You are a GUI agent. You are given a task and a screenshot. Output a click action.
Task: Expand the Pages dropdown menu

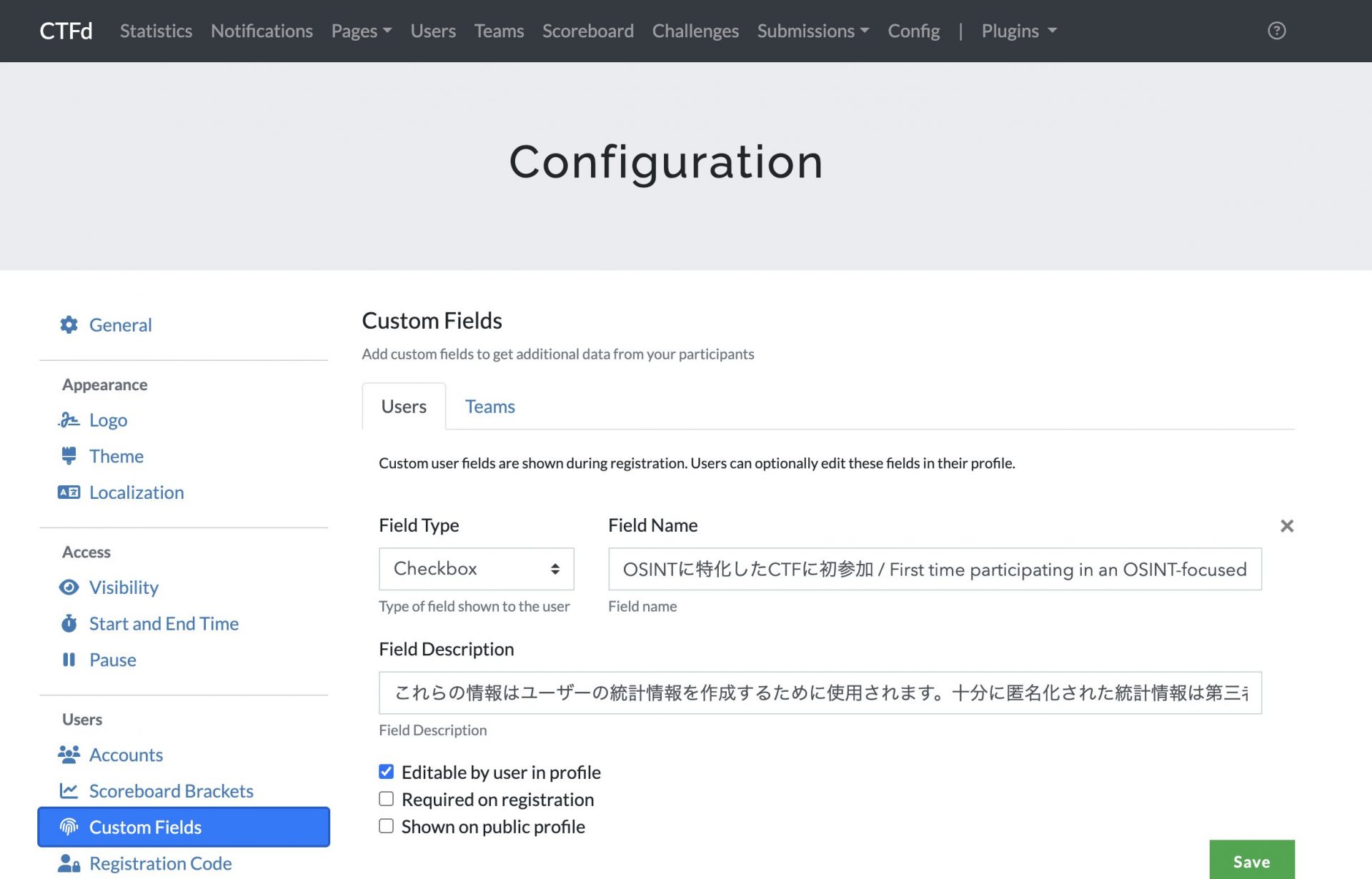[361, 31]
